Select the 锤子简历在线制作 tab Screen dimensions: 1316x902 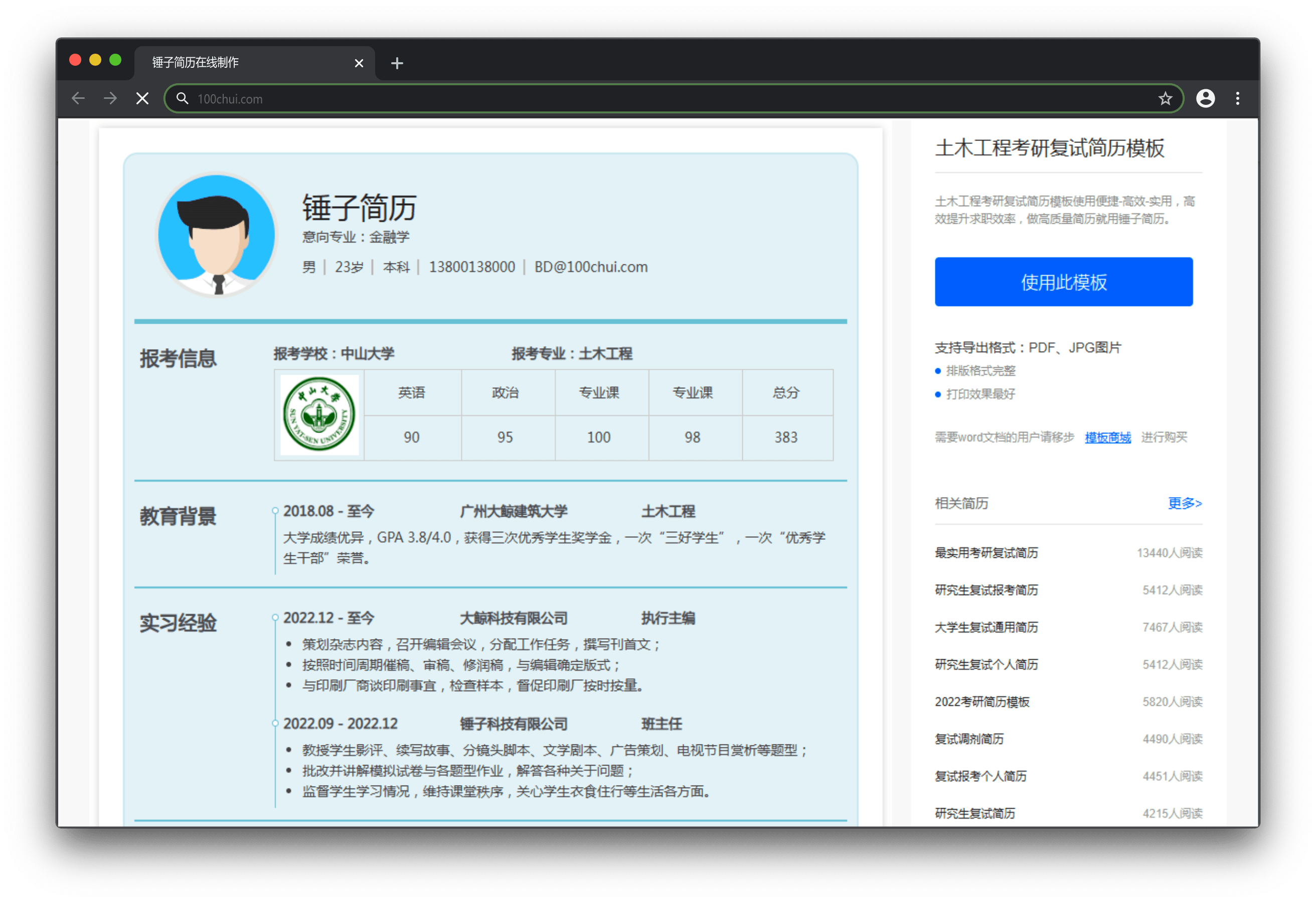[254, 62]
